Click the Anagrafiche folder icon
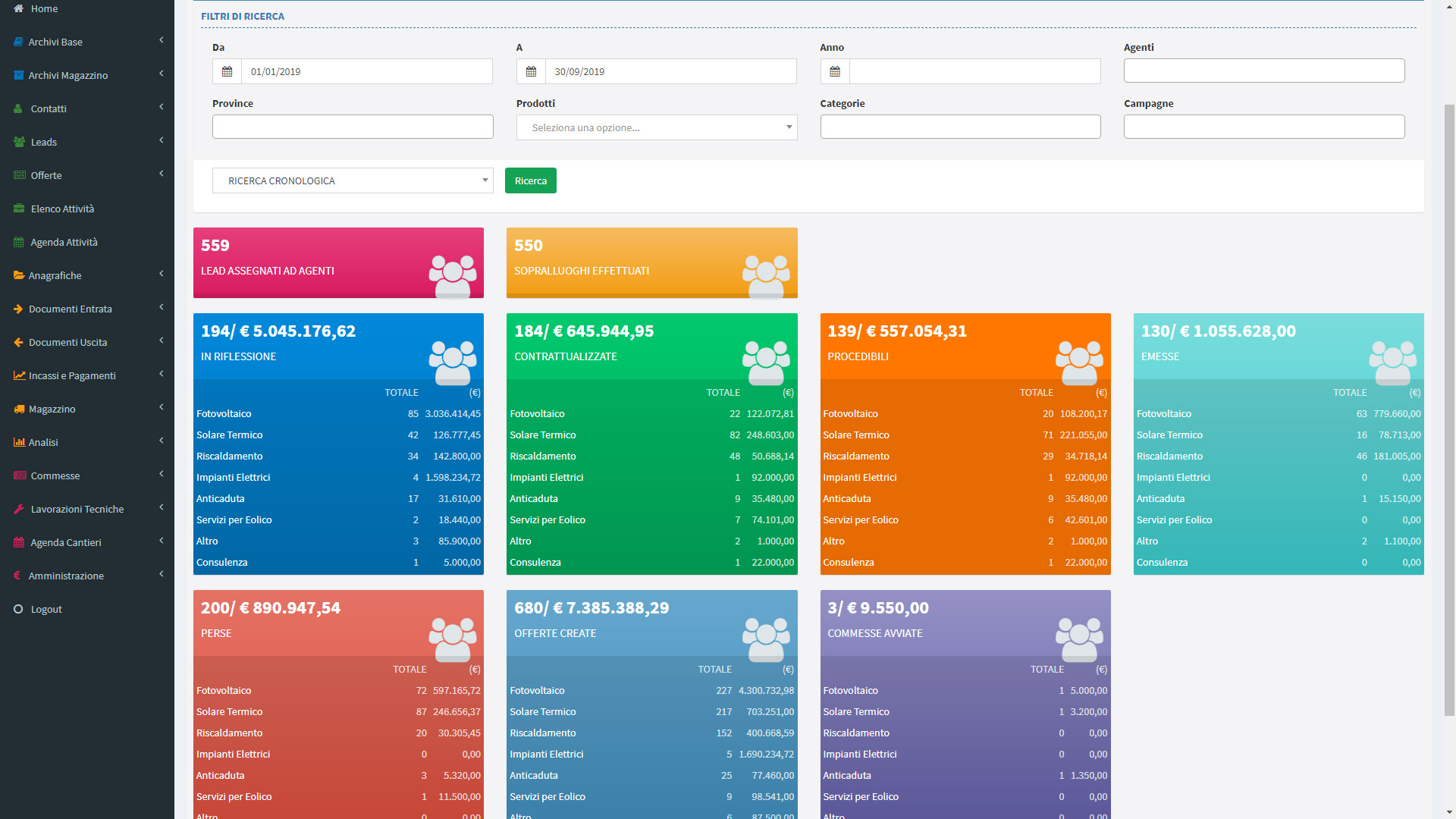Screen dimensions: 1456x819 (x=19, y=275)
